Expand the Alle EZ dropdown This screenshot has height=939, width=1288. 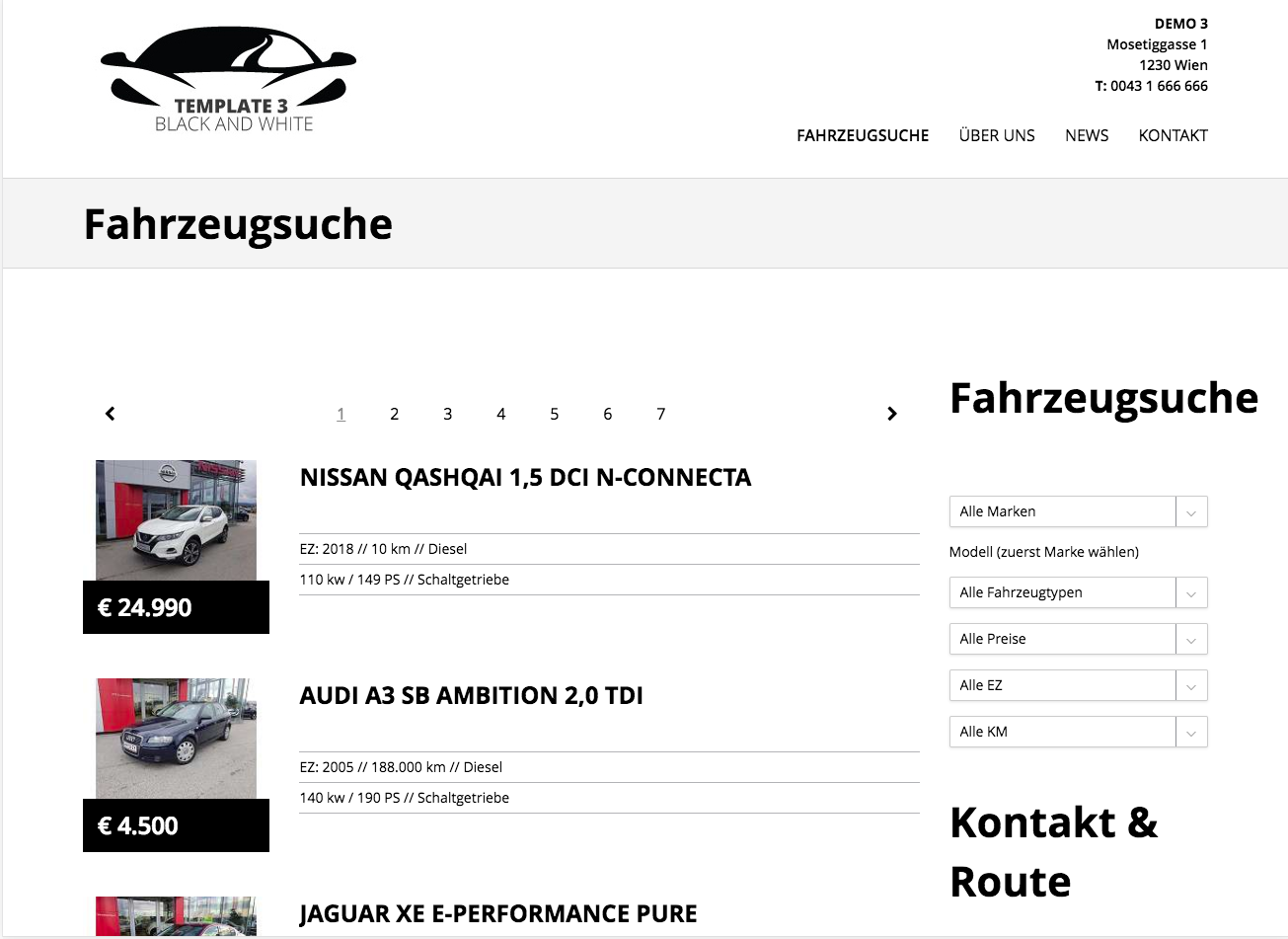pos(1078,685)
